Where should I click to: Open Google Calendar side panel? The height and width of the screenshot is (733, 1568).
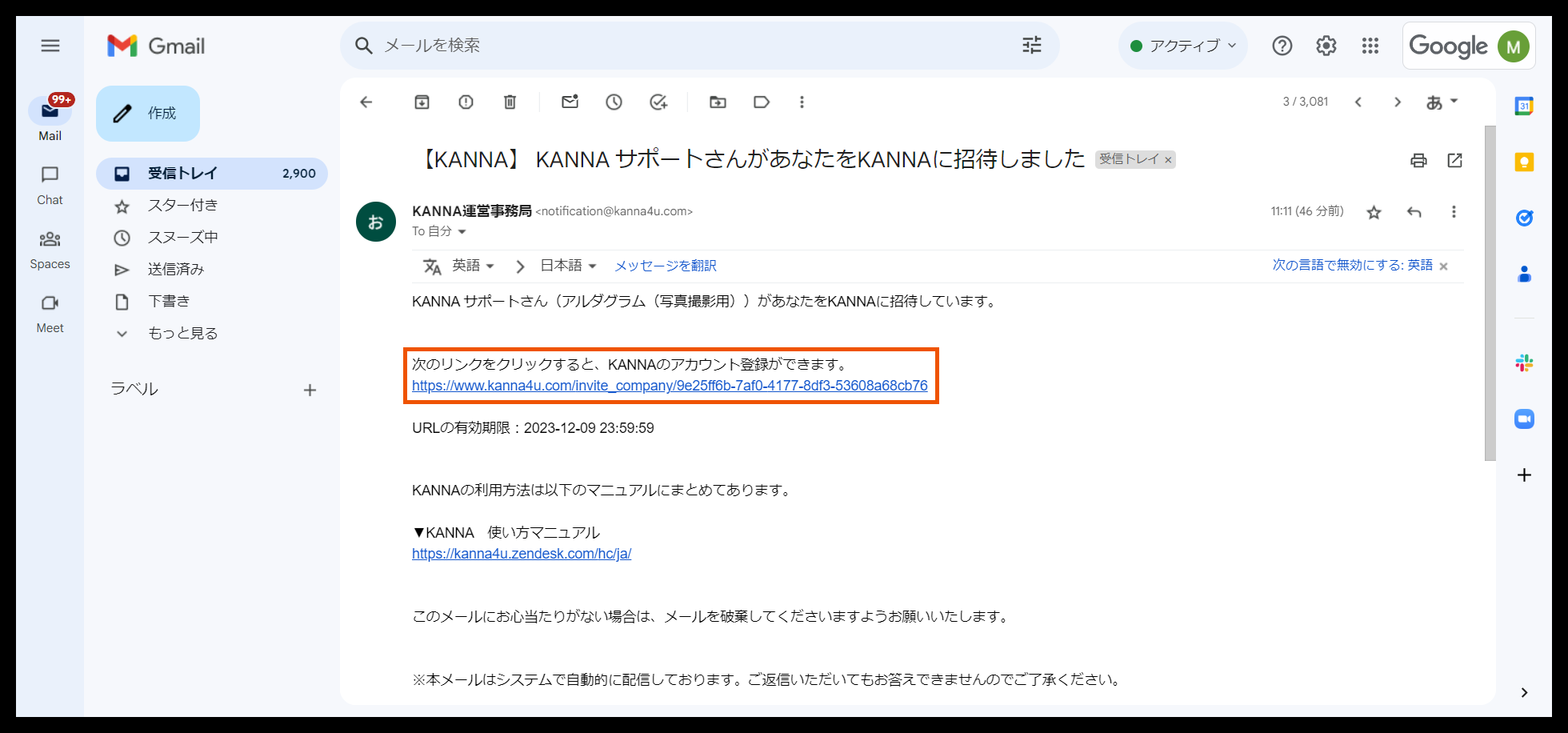tap(1524, 106)
